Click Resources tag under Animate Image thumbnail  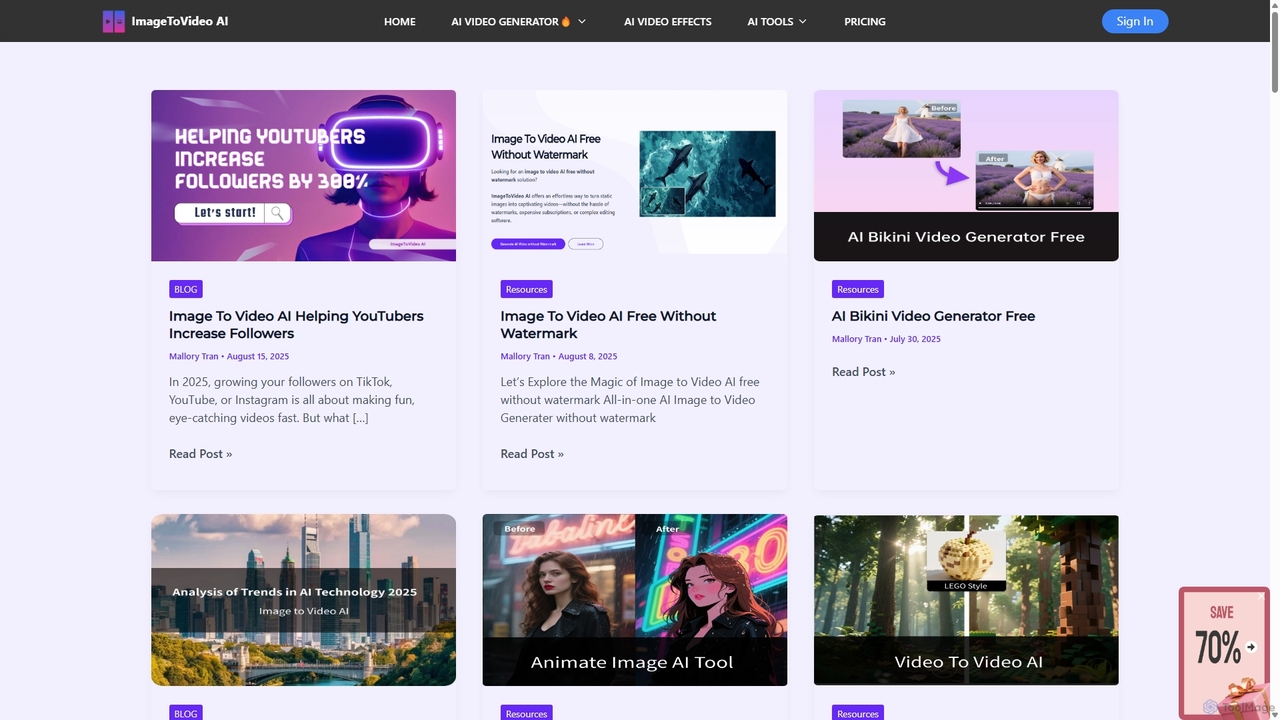(526, 713)
